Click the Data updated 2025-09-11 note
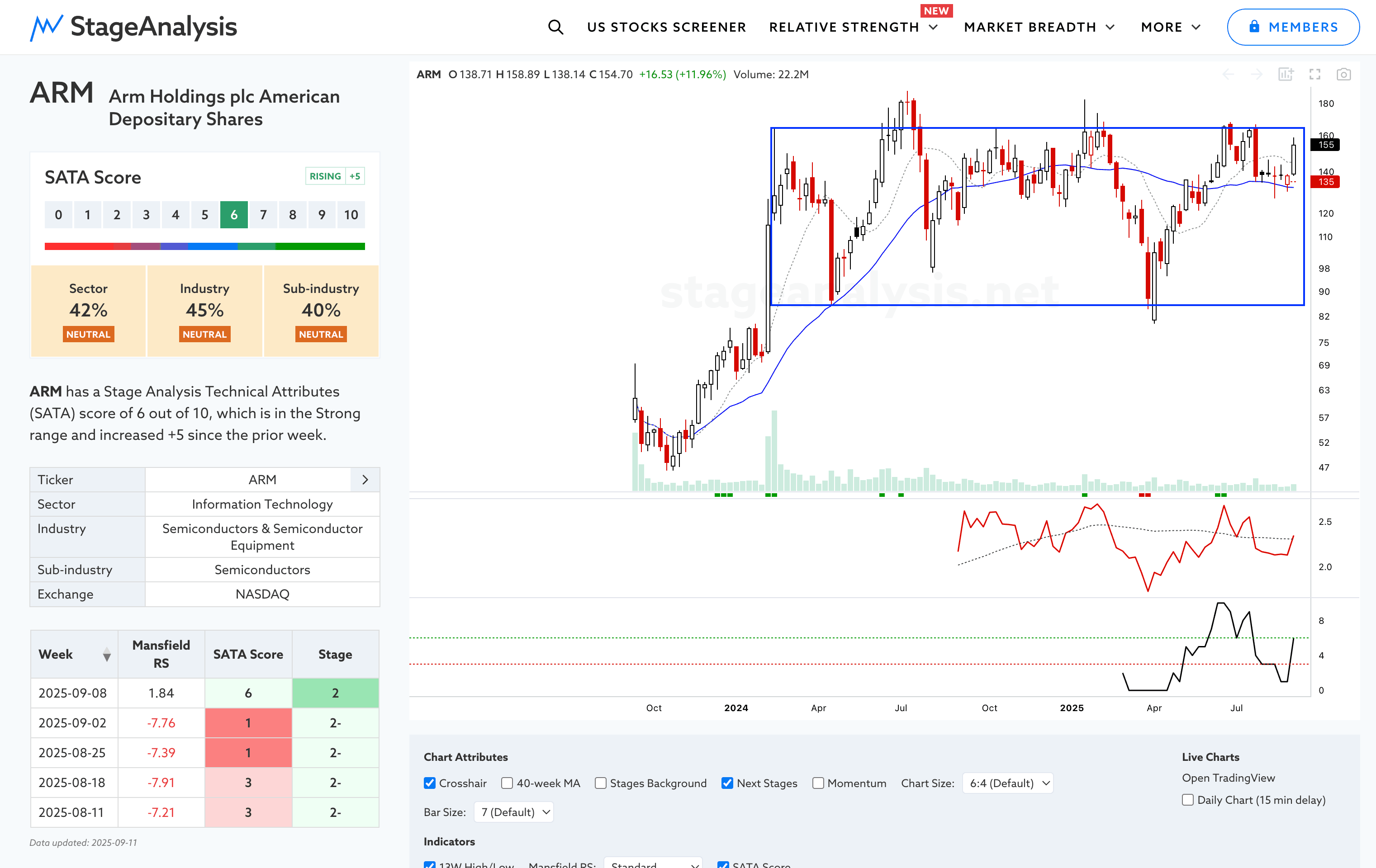Viewport: 1376px width, 868px height. pos(83,842)
